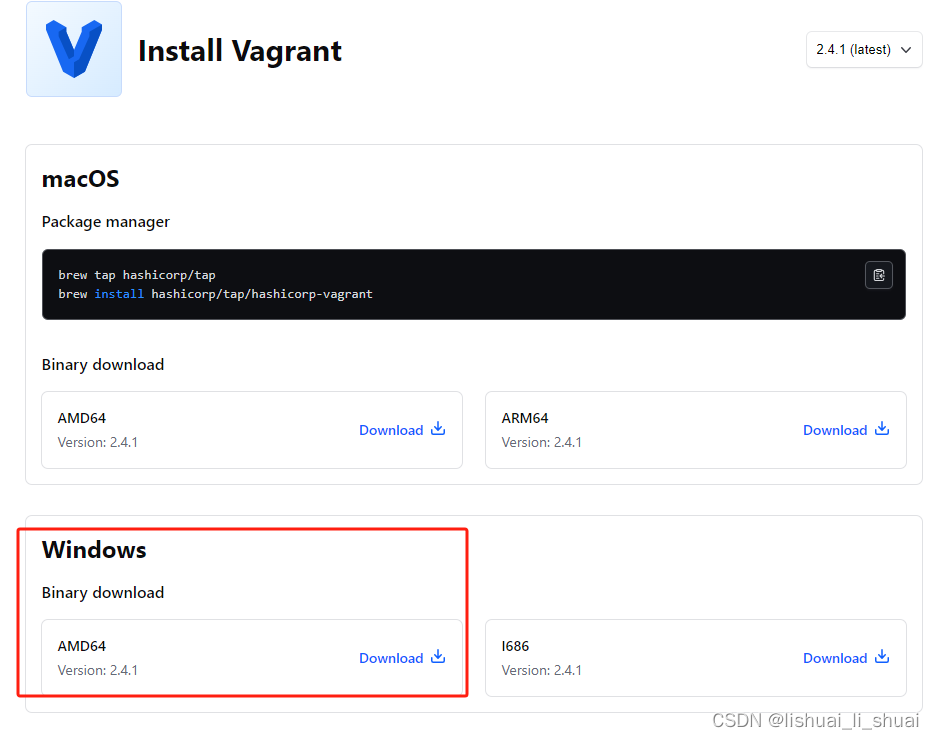Click the Install Vagrant page title
Viewport: 934px width, 739px height.
pos(240,50)
